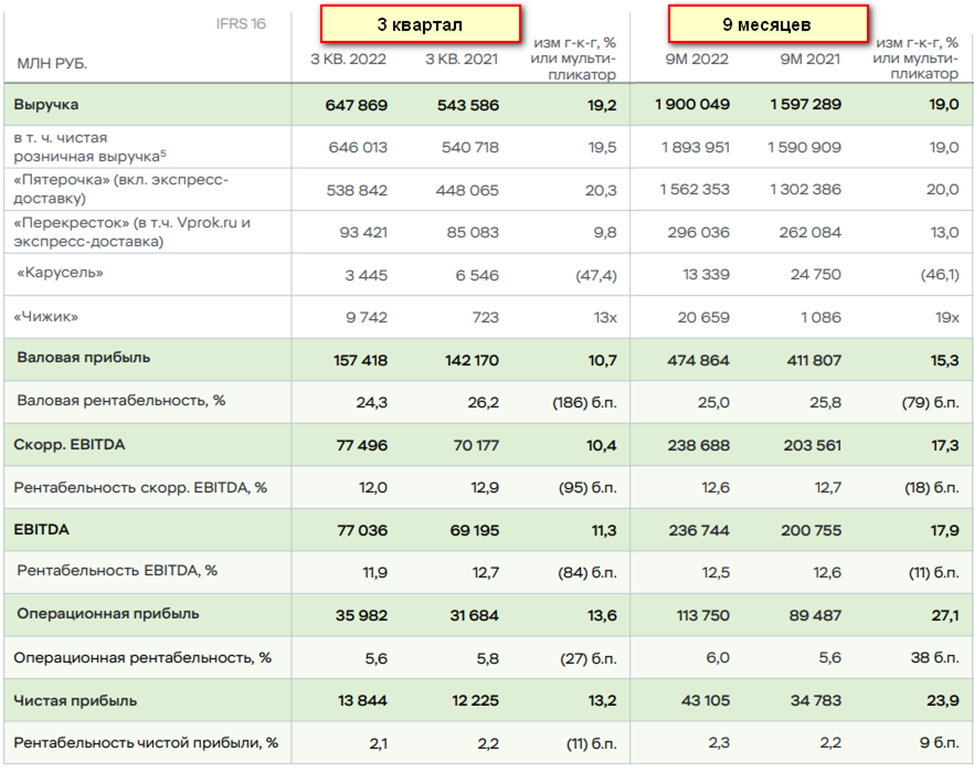Click the '3 КВ. 2022' column header
Screen dimensions: 974x773
tap(348, 60)
